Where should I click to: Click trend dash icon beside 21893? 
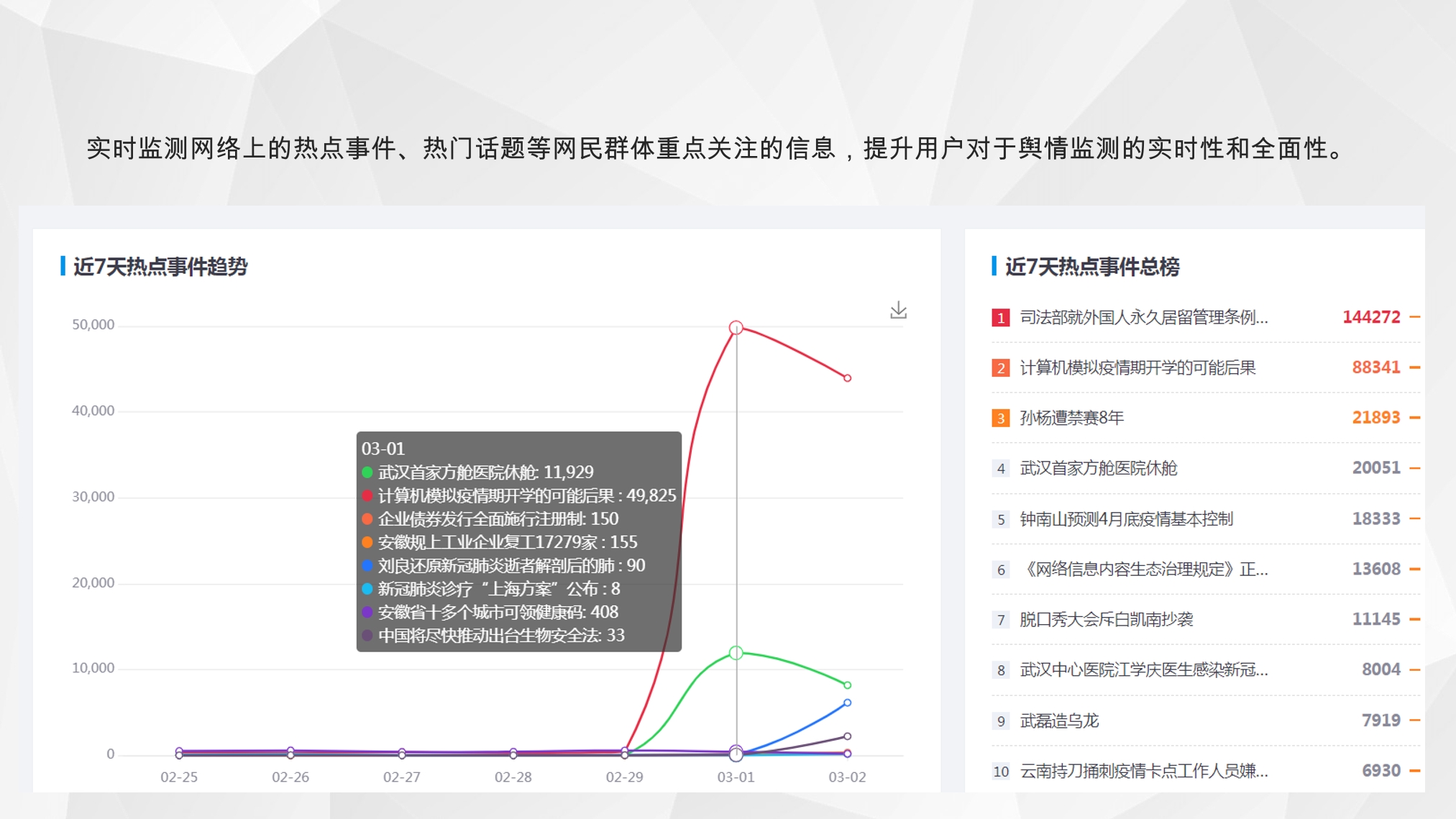pyautogui.click(x=1415, y=418)
